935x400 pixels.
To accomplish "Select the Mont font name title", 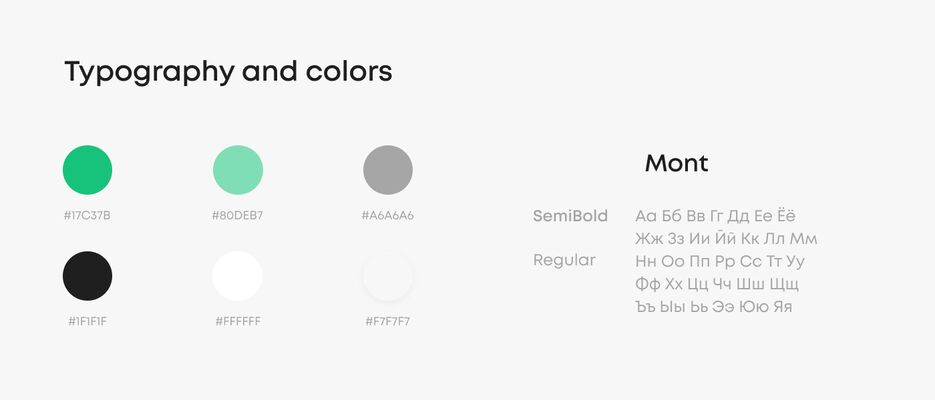I will [677, 163].
